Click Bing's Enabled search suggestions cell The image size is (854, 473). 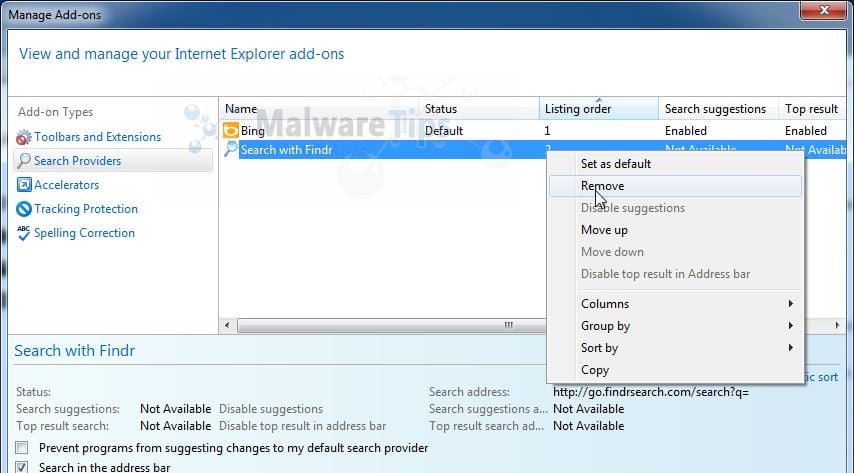(686, 131)
